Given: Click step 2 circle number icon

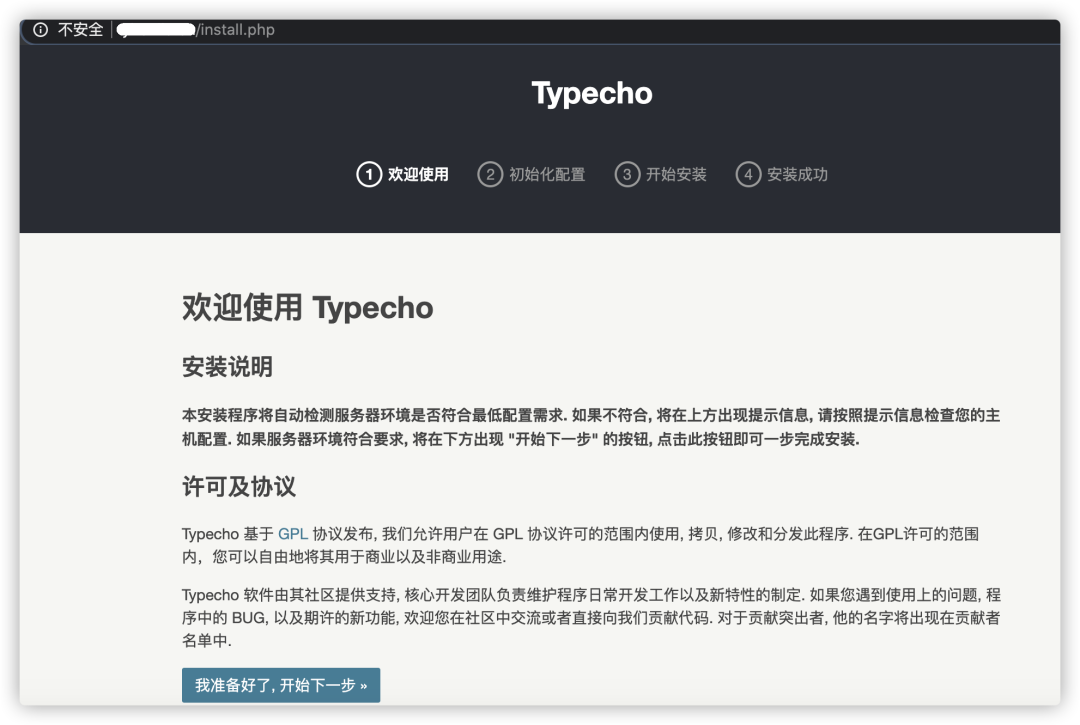Looking at the screenshot, I should [x=490, y=174].
